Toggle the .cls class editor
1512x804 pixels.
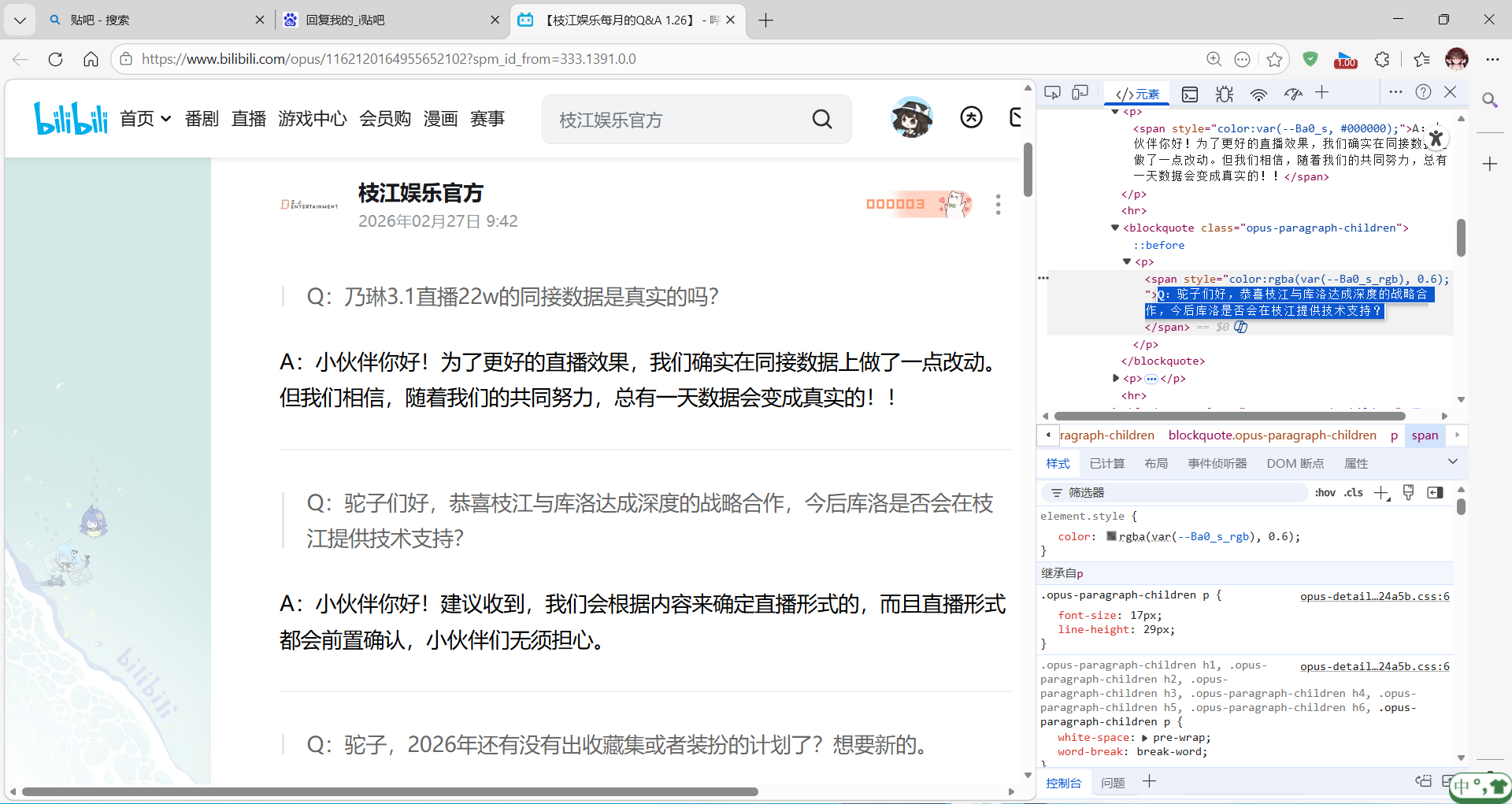(x=1354, y=493)
